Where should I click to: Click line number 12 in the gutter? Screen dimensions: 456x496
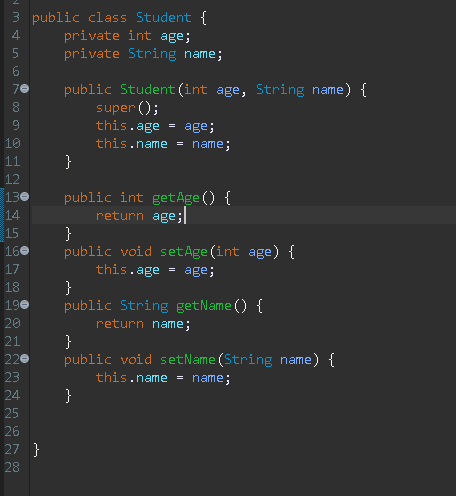tap(13, 179)
